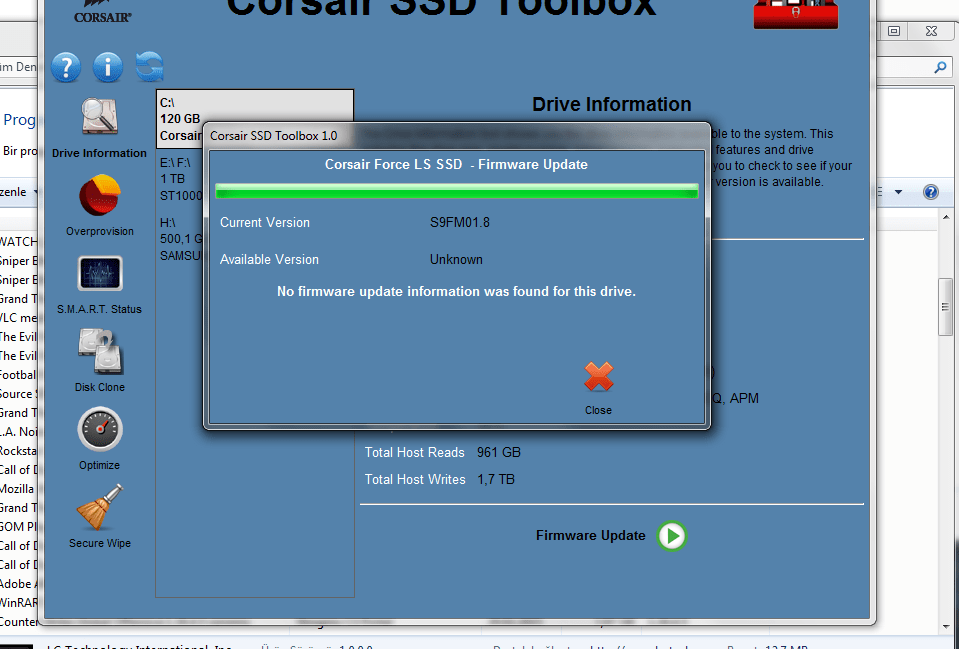Open the blue info icon
Image resolution: width=959 pixels, height=649 pixels.
(108, 67)
